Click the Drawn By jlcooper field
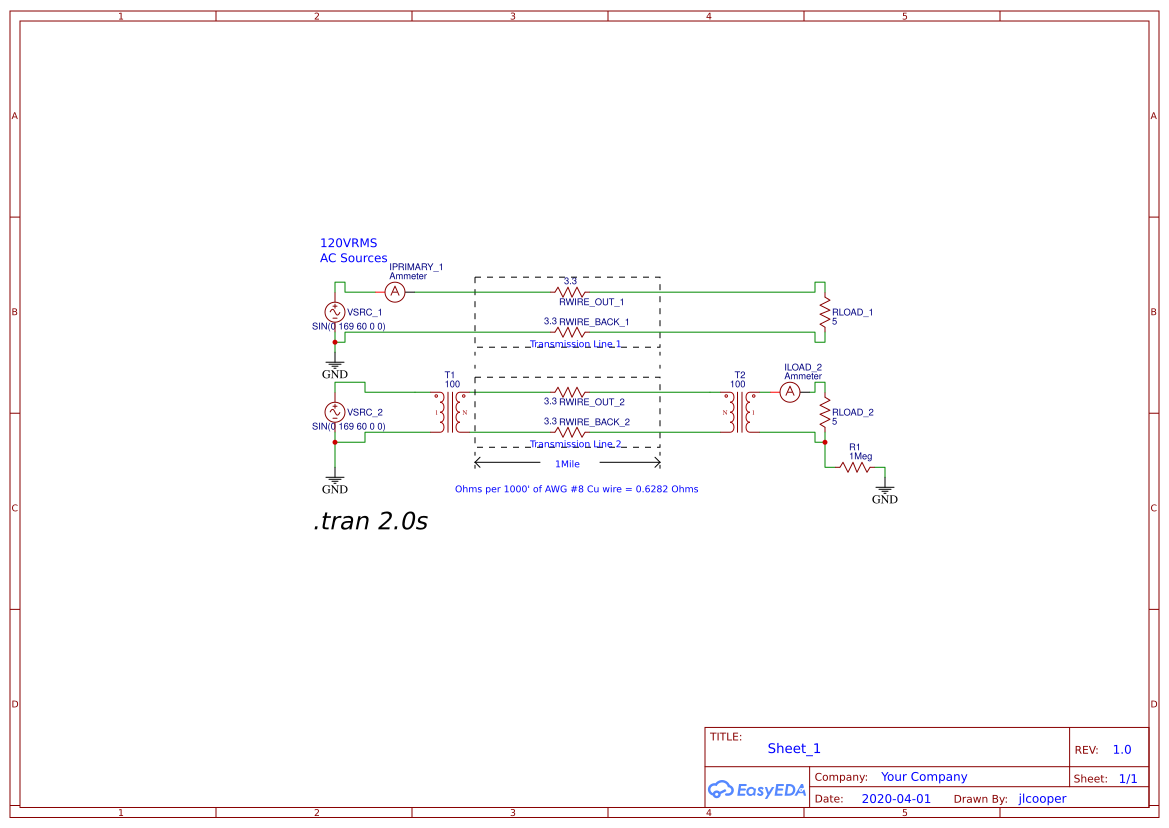The height and width of the screenshot is (828, 1169). click(1042, 798)
